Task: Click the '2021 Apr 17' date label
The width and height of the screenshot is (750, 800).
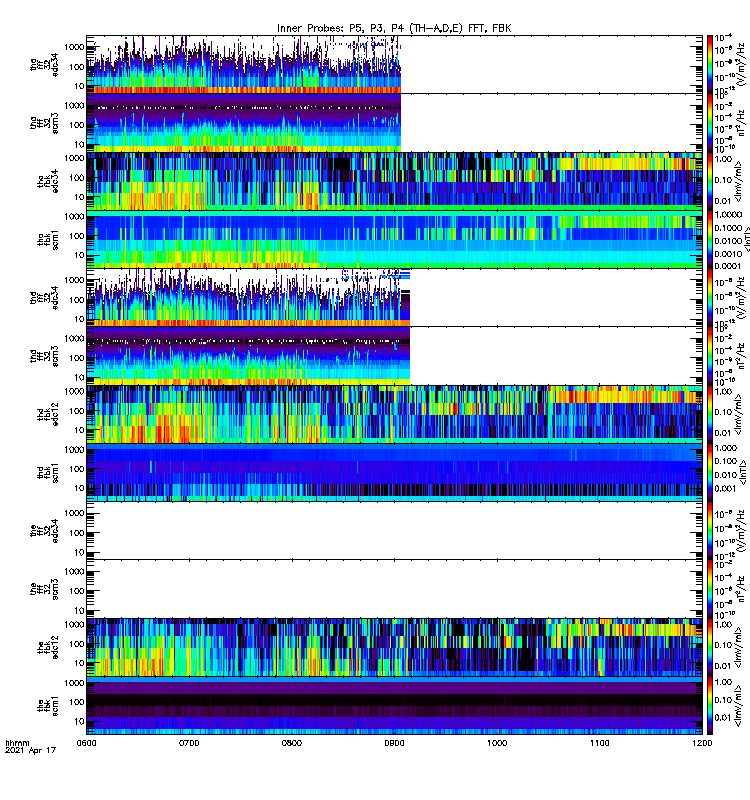Action: (x=31, y=750)
